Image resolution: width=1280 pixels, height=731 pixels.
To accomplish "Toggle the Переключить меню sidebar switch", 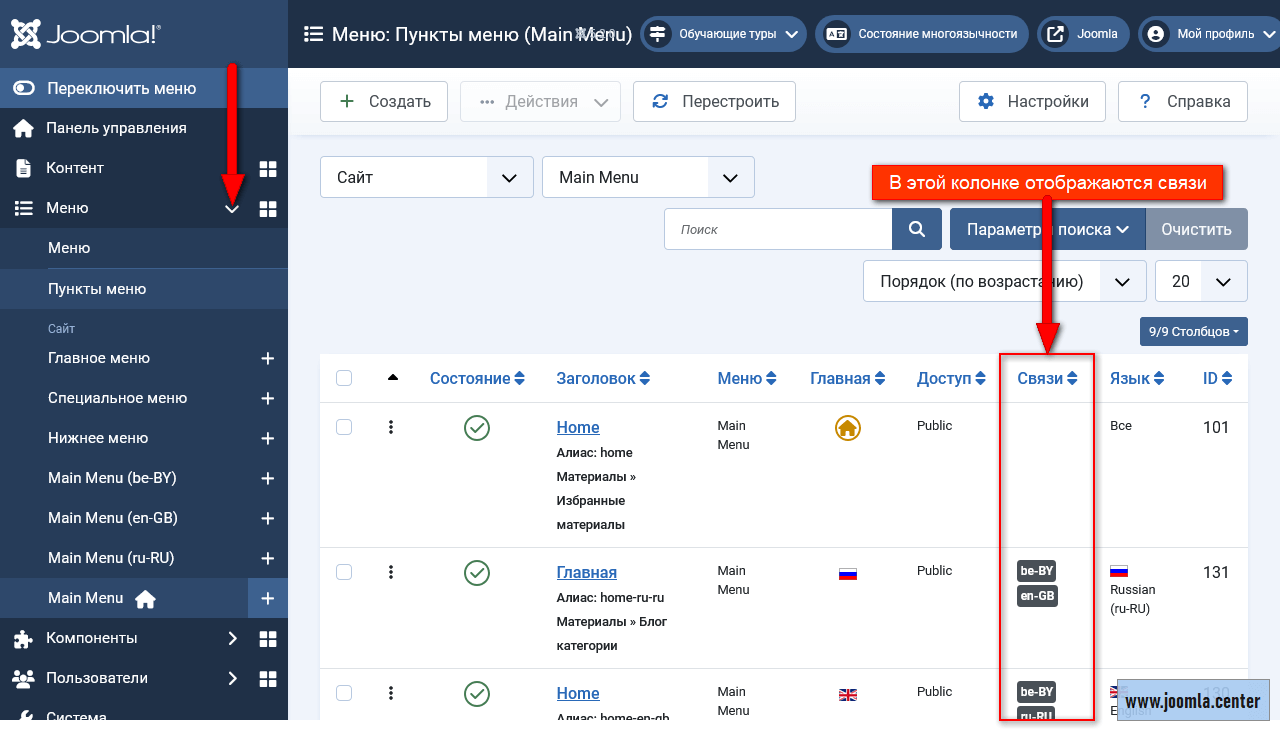I will pyautogui.click(x=24, y=88).
